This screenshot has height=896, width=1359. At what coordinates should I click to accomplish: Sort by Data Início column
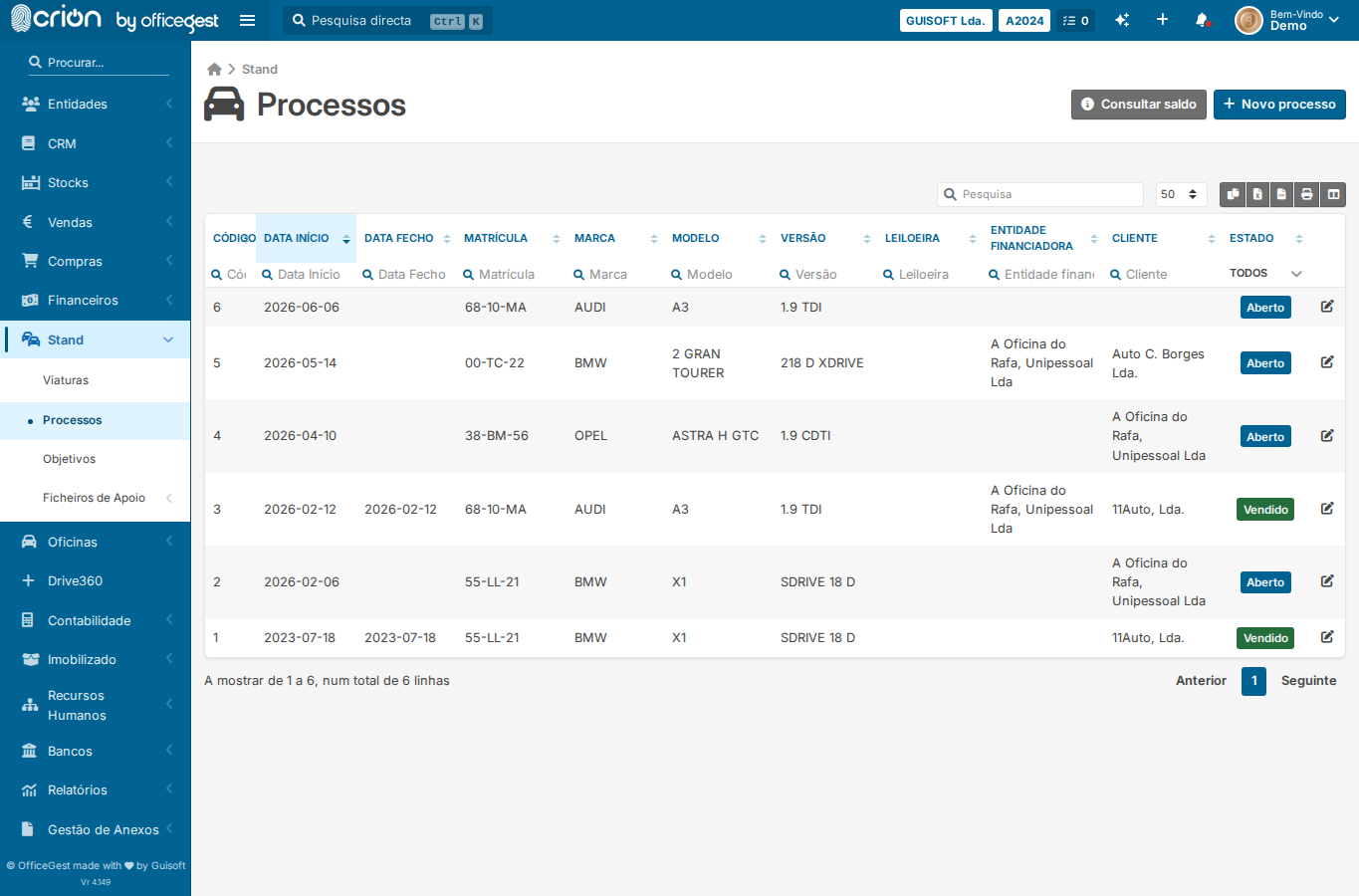pos(306,238)
